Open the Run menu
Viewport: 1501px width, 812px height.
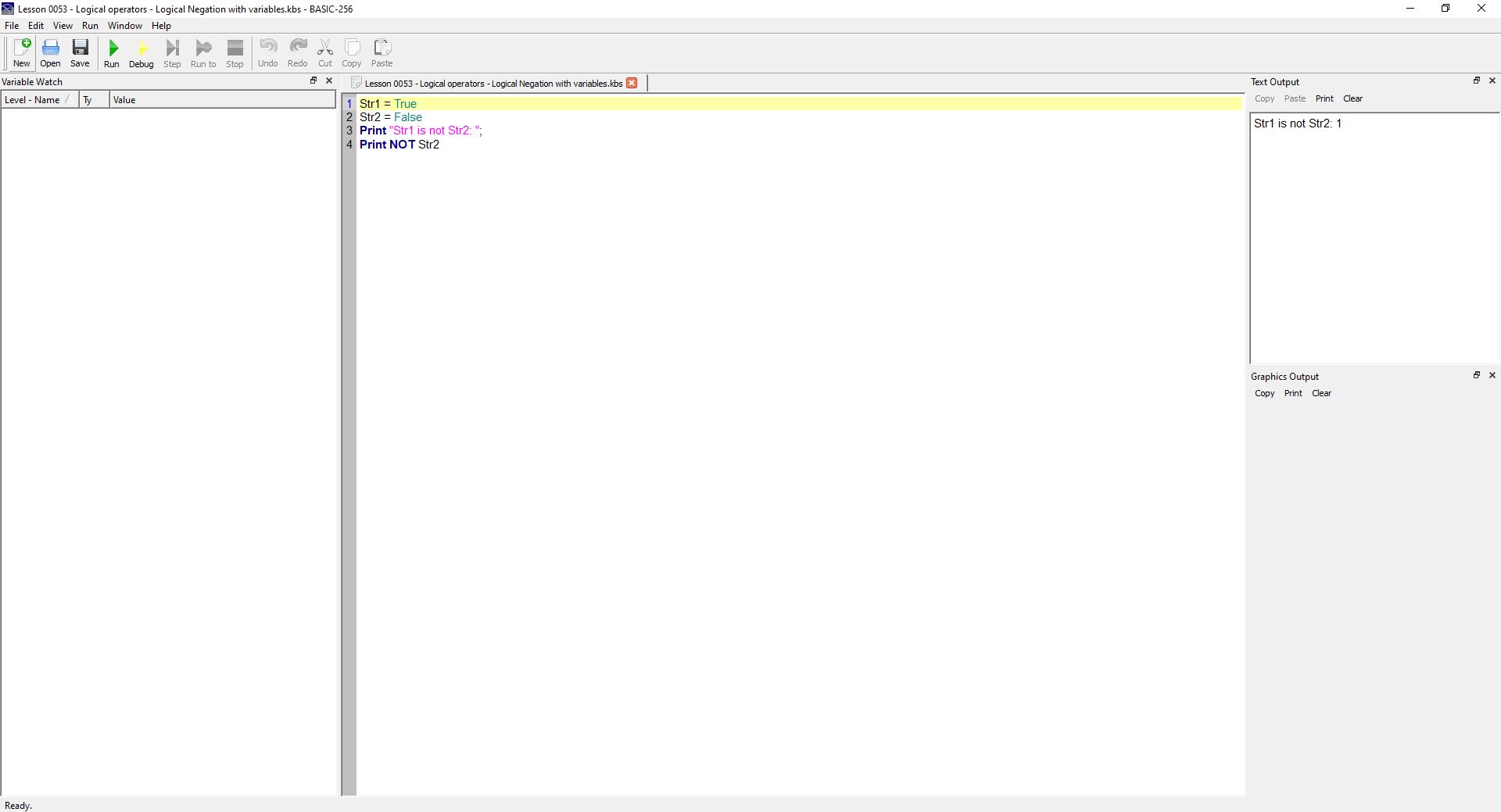point(90,26)
